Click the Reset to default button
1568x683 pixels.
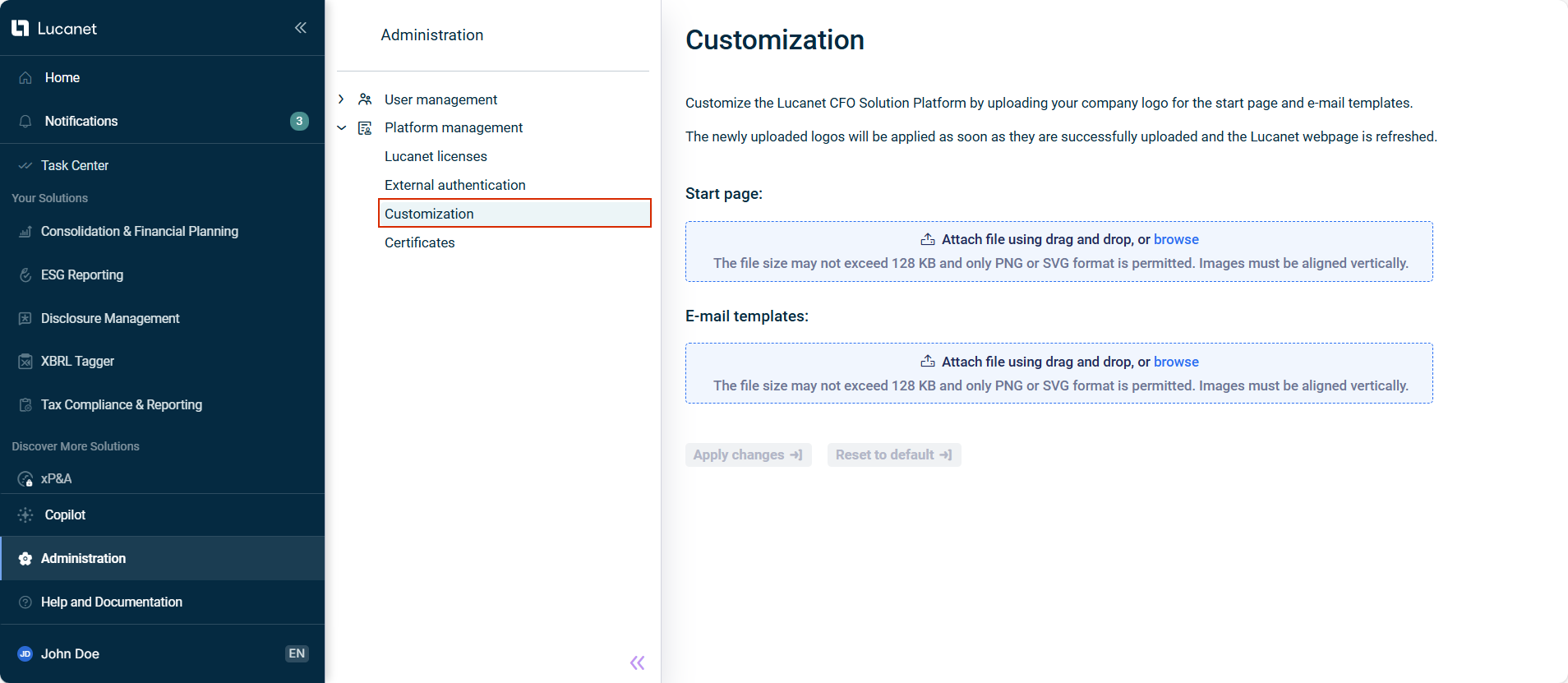(894, 455)
